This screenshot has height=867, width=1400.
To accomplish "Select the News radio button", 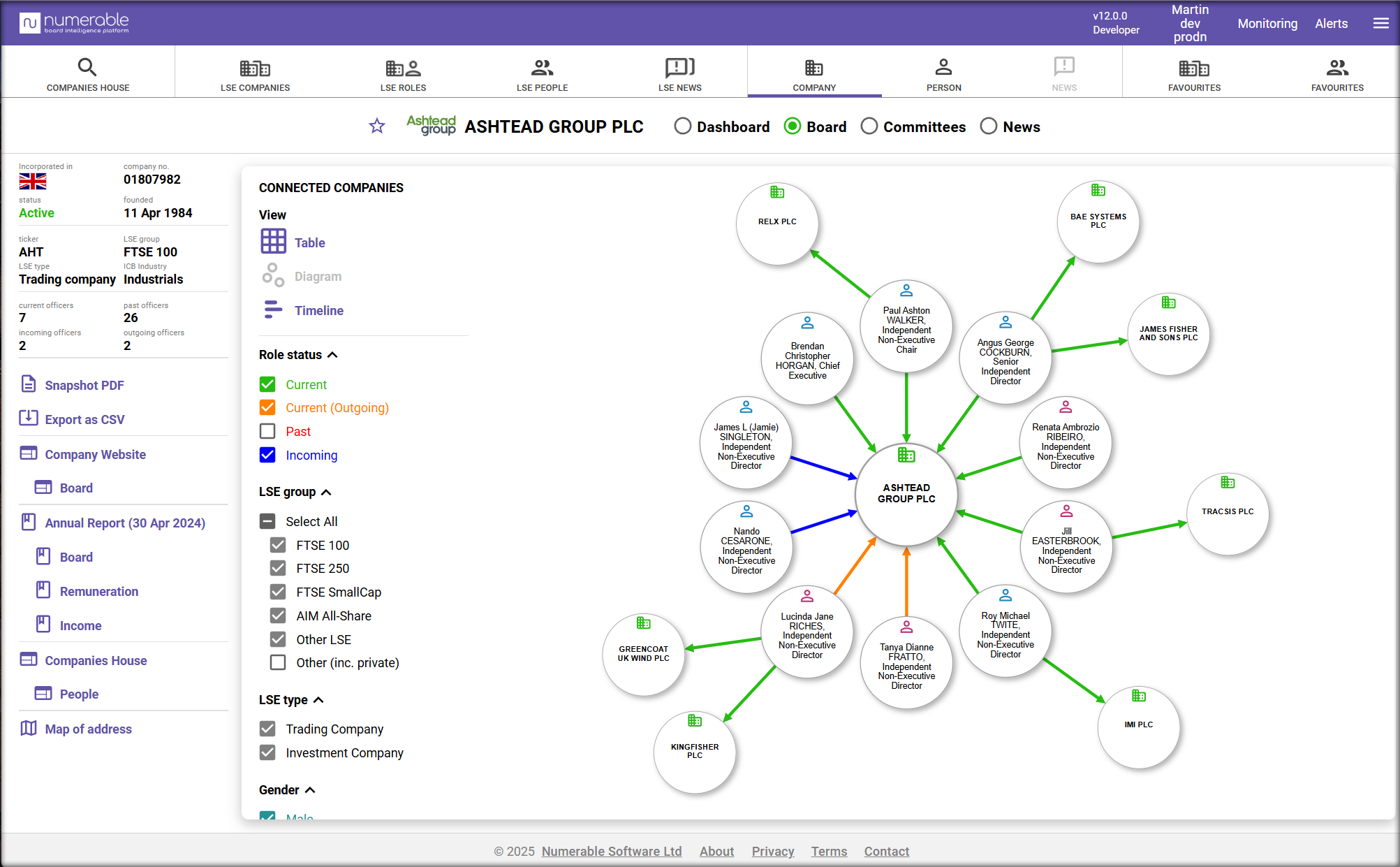I will pyautogui.click(x=989, y=126).
